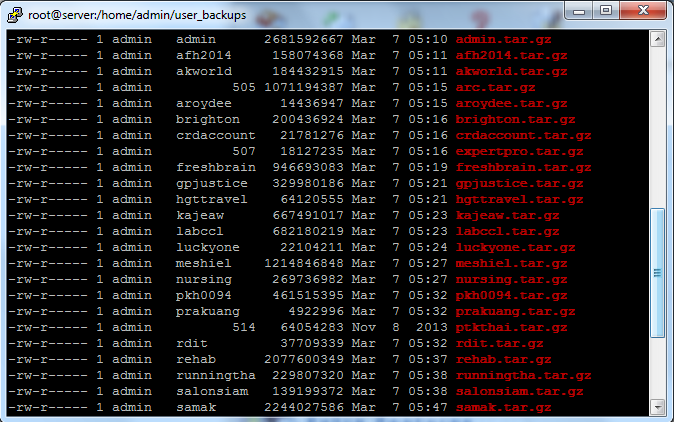The image size is (674, 422).
Task: Click the file name luckyone.tar.gz
Action: pyautogui.click(x=515, y=248)
